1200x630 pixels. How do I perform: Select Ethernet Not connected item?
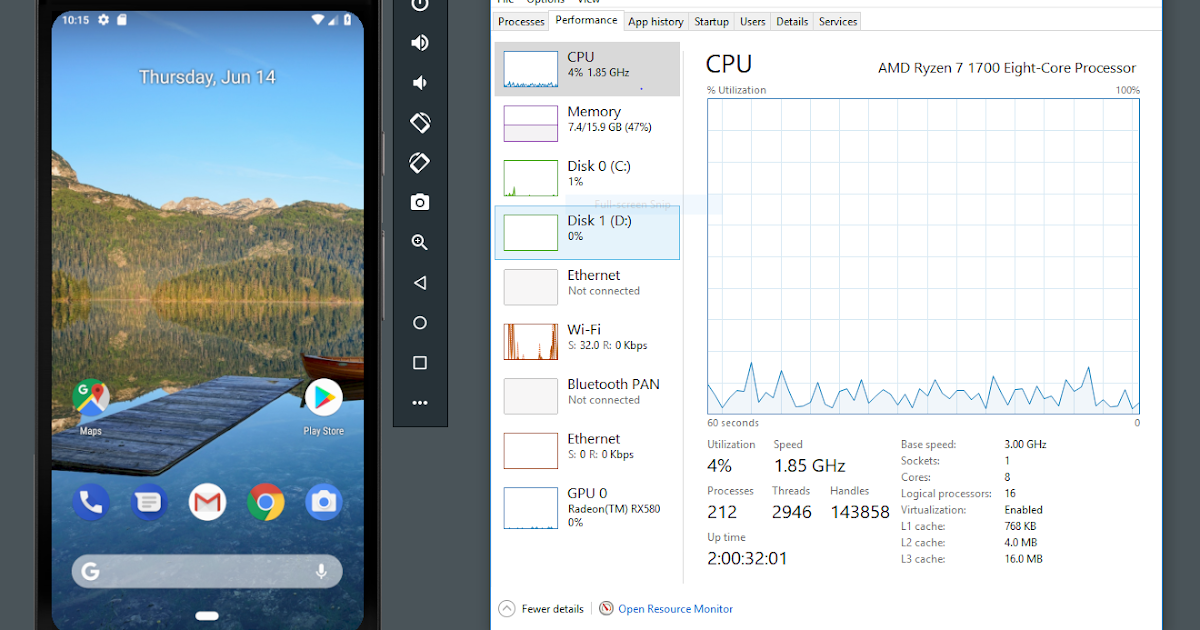[587, 287]
